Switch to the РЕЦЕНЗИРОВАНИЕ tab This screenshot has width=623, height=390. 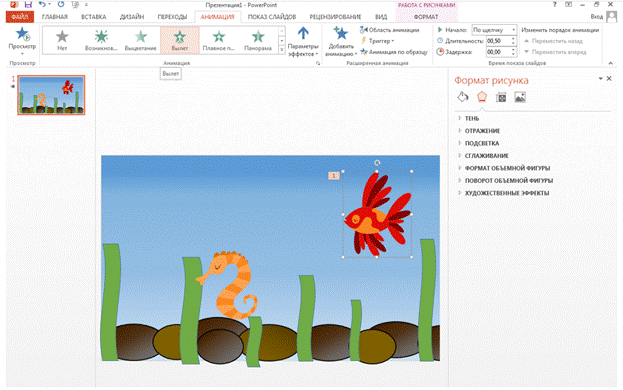click(335, 17)
